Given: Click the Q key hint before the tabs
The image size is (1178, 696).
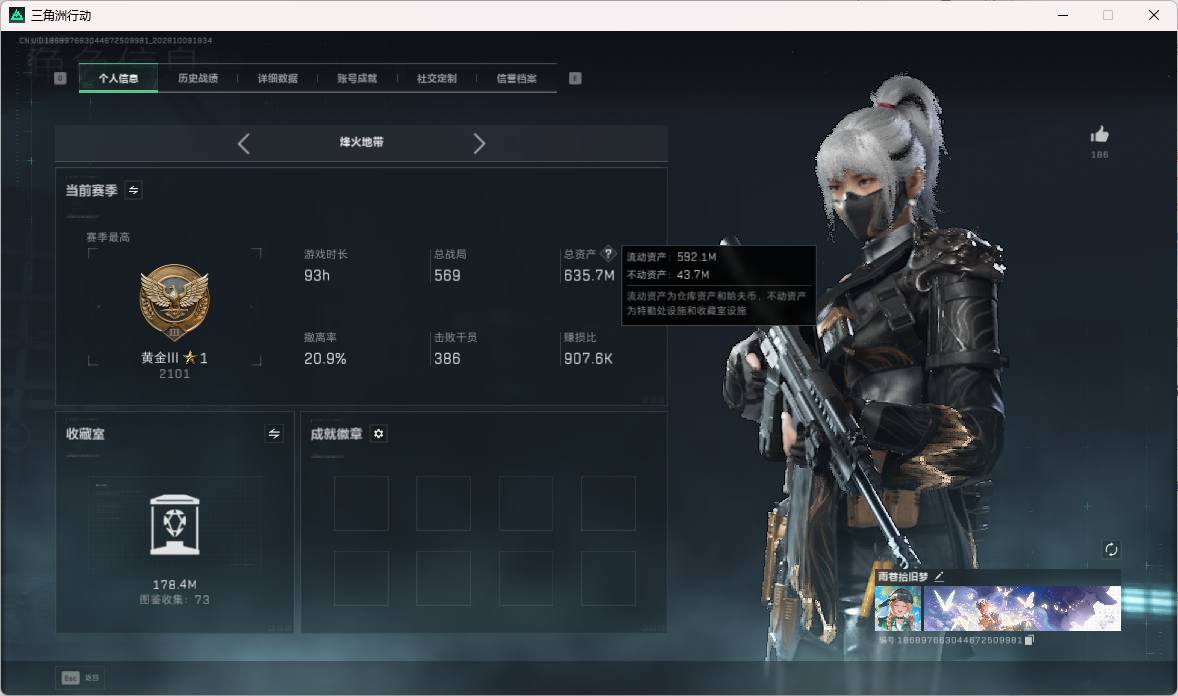Looking at the screenshot, I should click(x=60, y=78).
